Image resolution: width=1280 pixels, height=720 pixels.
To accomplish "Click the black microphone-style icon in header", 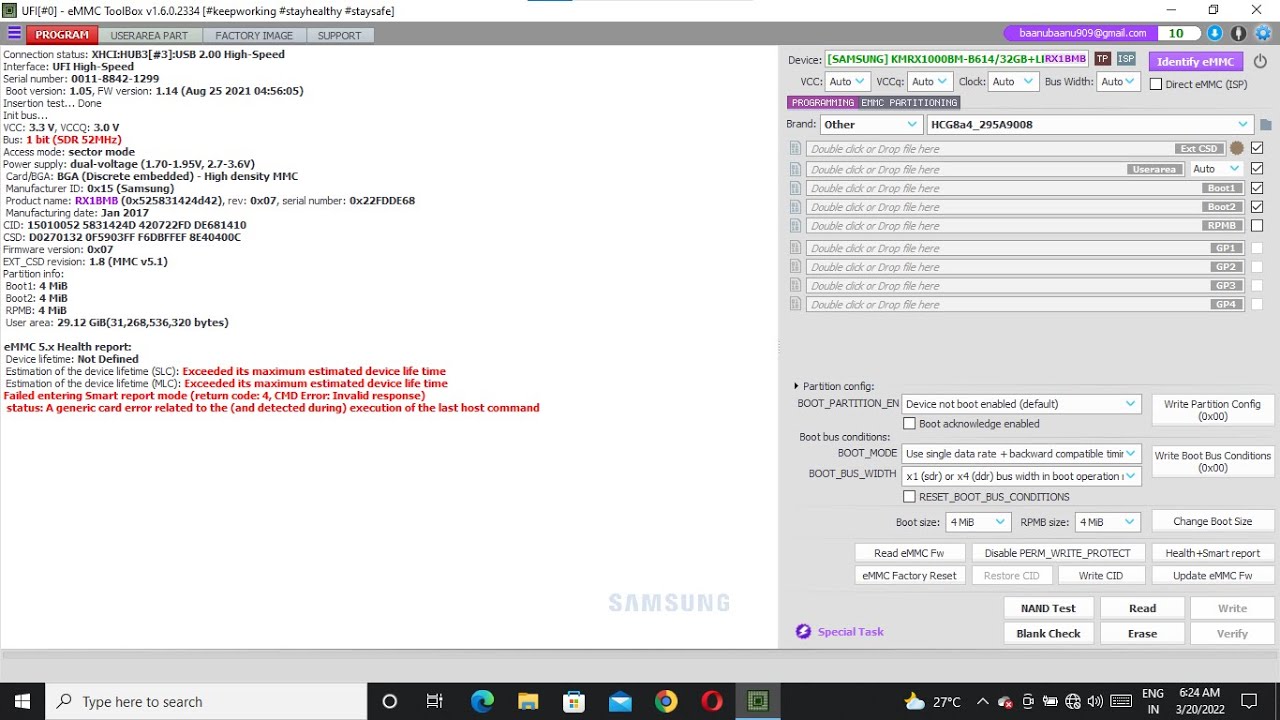I will (x=1238, y=34).
